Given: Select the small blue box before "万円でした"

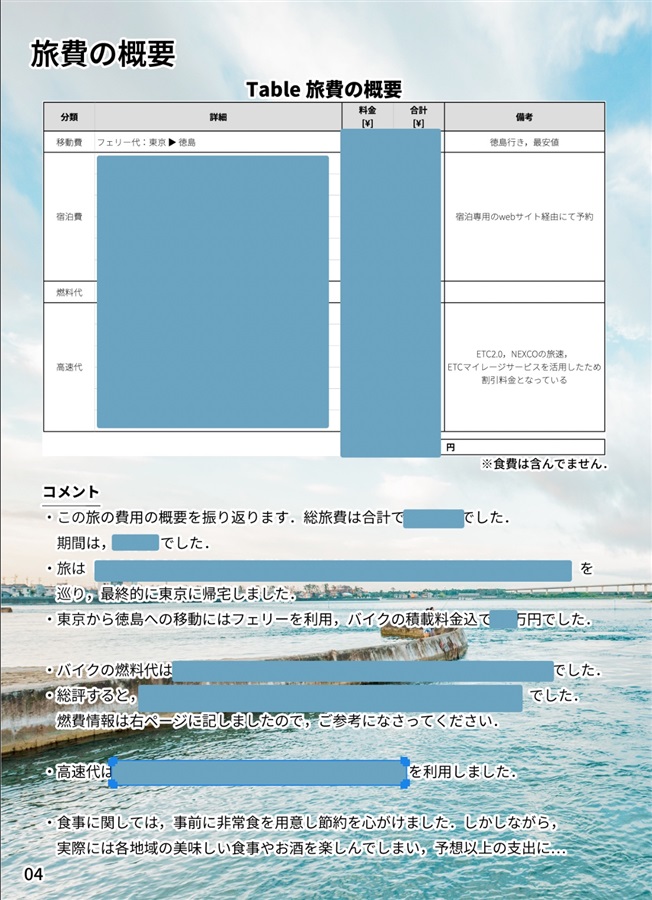Looking at the screenshot, I should pyautogui.click(x=503, y=620).
